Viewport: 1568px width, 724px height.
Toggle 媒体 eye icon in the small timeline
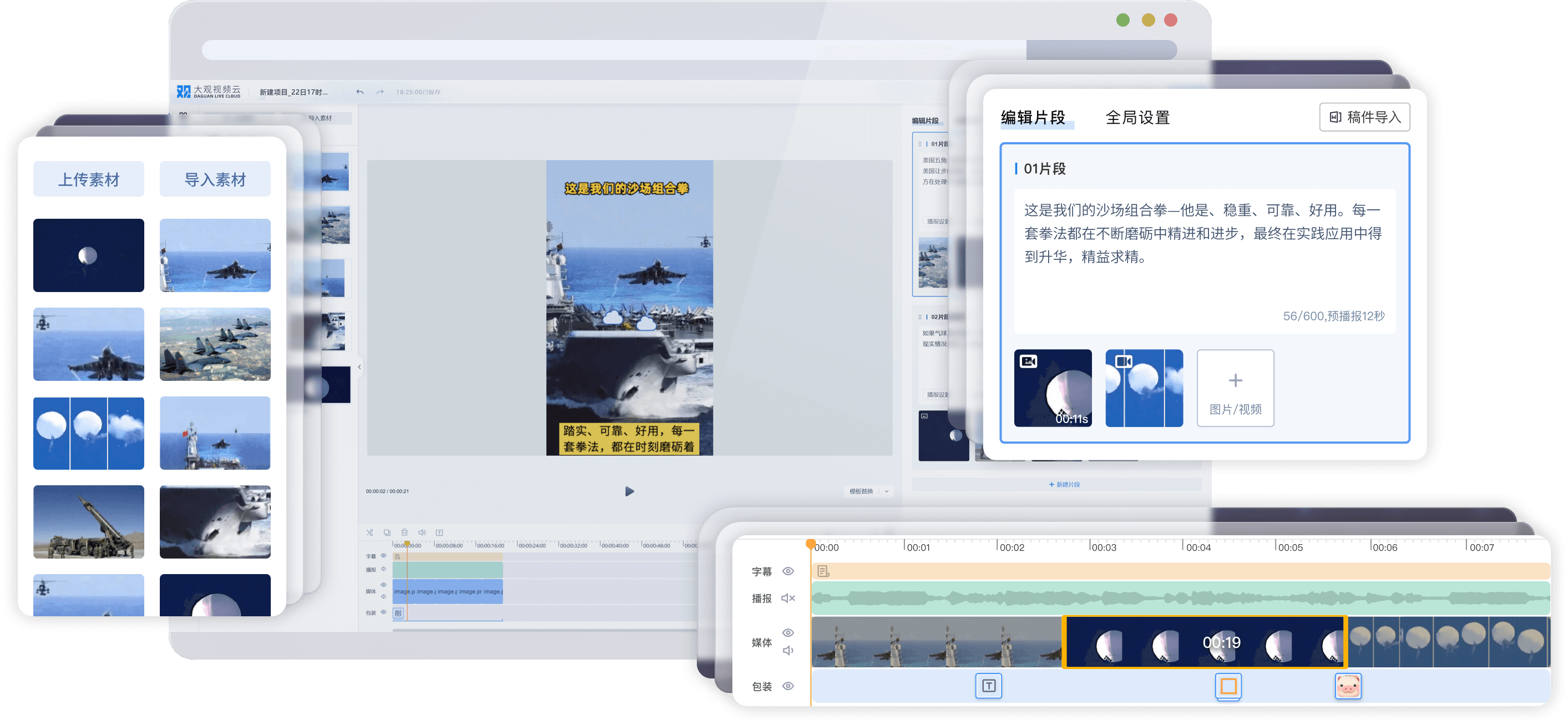point(383,585)
